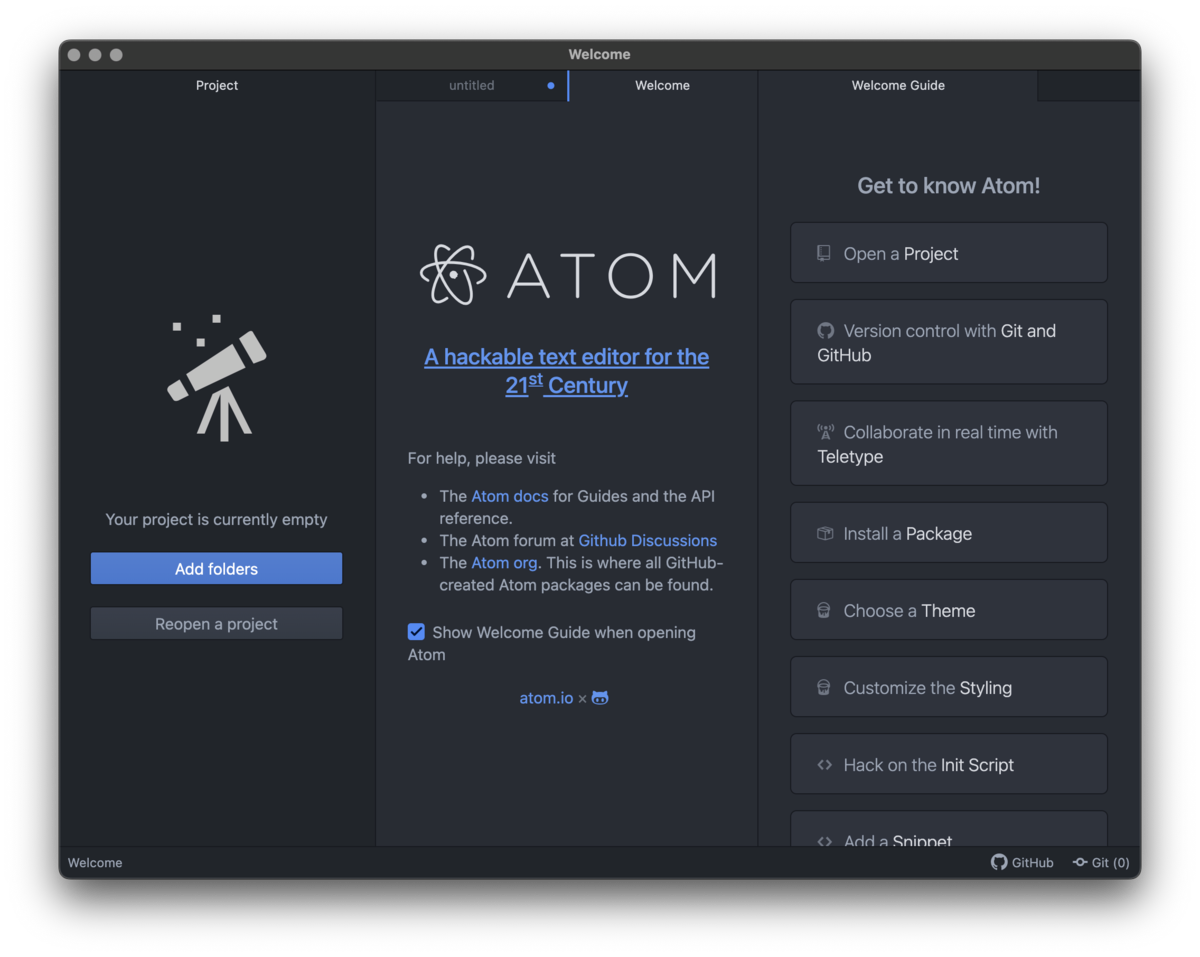Click the ATOM wordmark text
This screenshot has width=1200, height=957.
pos(612,275)
